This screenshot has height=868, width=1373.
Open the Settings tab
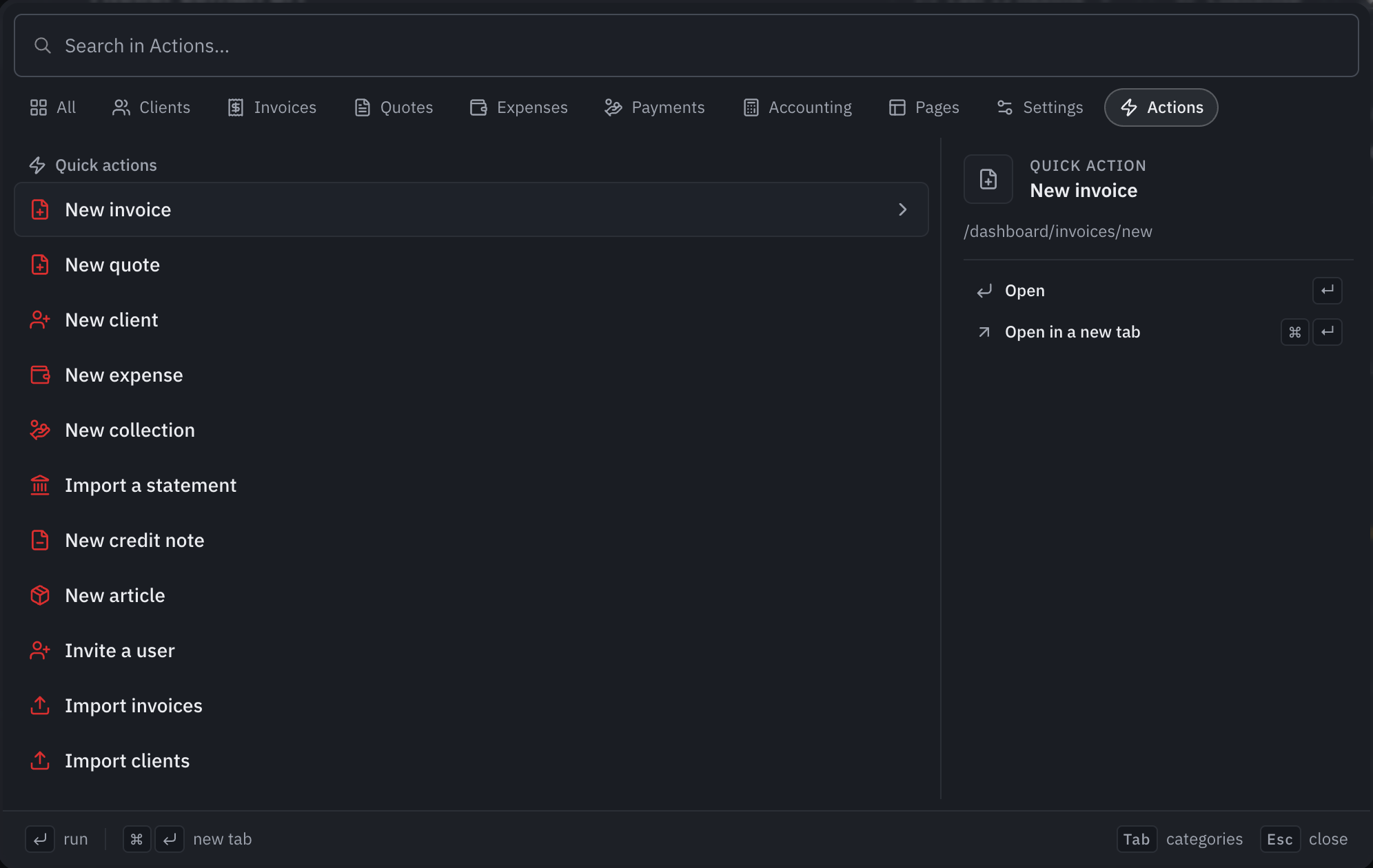[x=1040, y=107]
